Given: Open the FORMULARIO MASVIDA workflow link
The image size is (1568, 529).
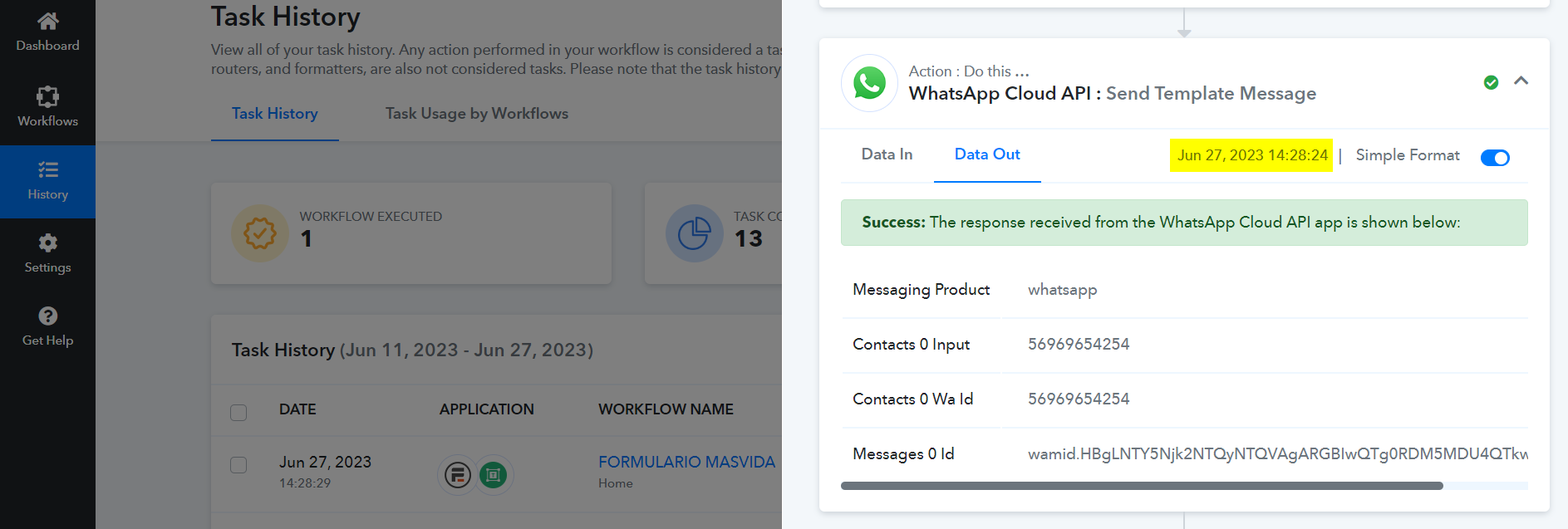Looking at the screenshot, I should pos(686,462).
